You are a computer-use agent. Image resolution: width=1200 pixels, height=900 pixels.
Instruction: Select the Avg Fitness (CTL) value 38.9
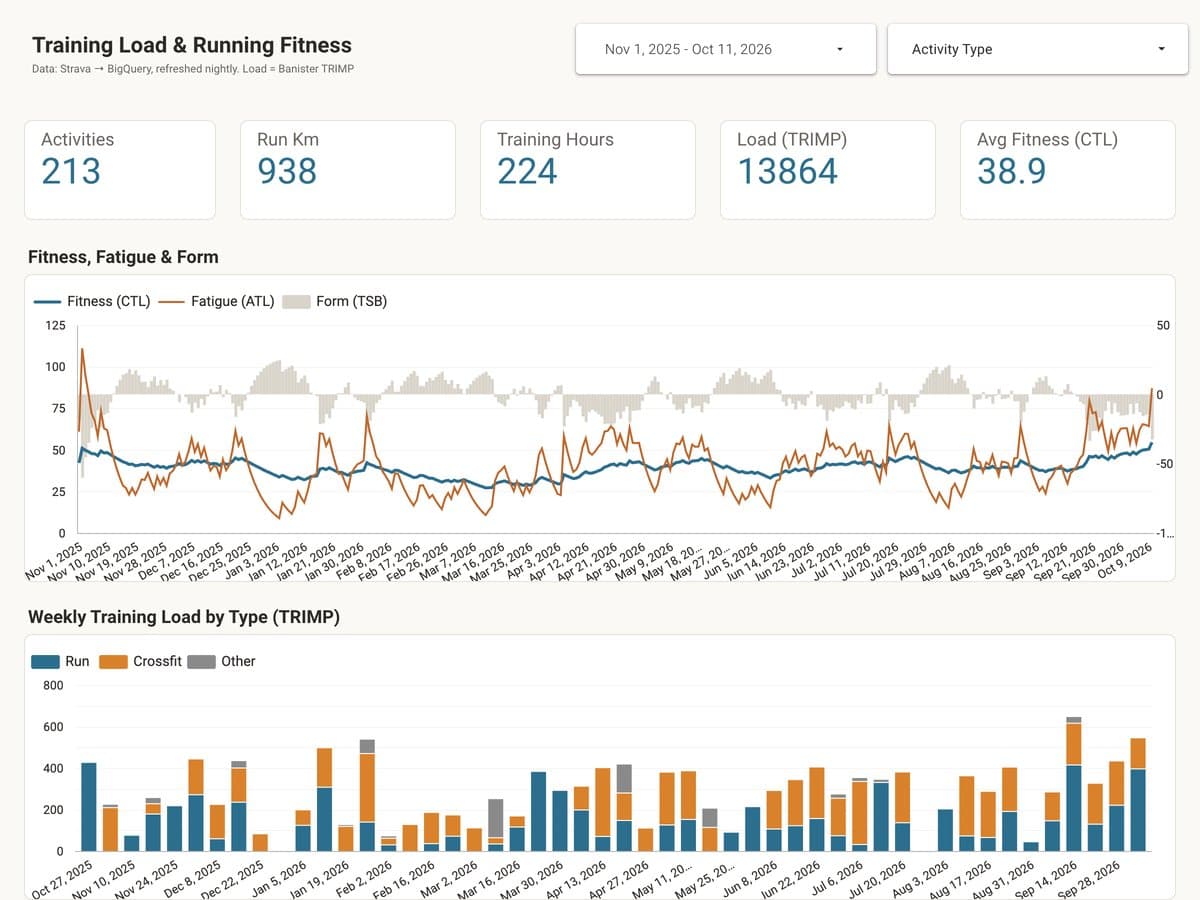[x=1012, y=171]
